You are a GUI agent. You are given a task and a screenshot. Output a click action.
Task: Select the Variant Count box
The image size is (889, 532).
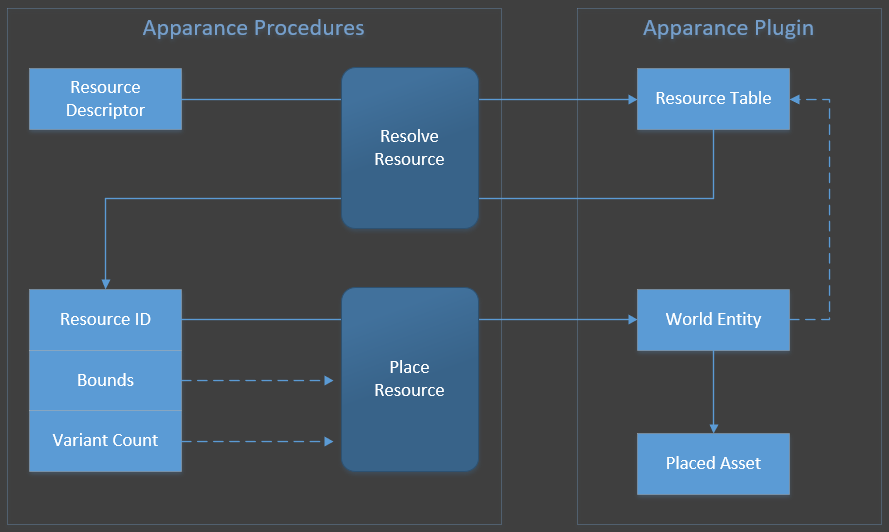[x=105, y=441]
